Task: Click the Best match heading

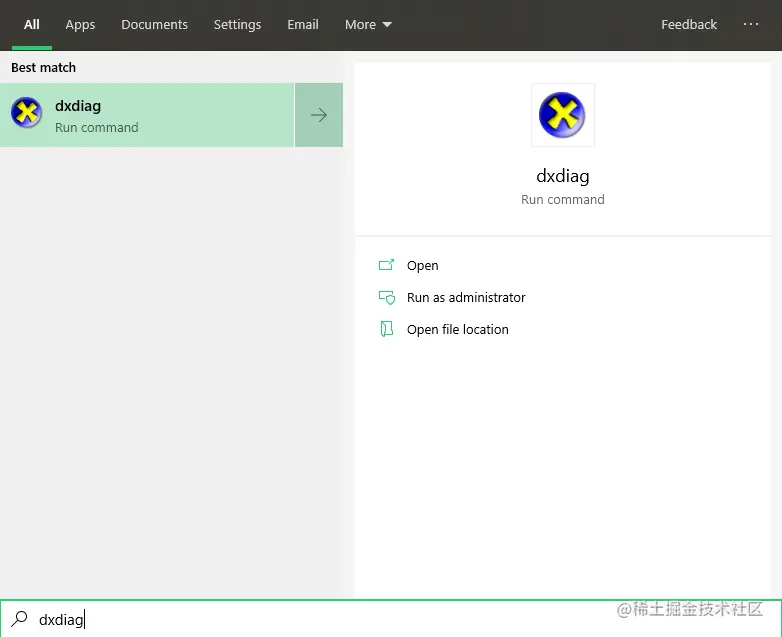Action: pyautogui.click(x=43, y=67)
